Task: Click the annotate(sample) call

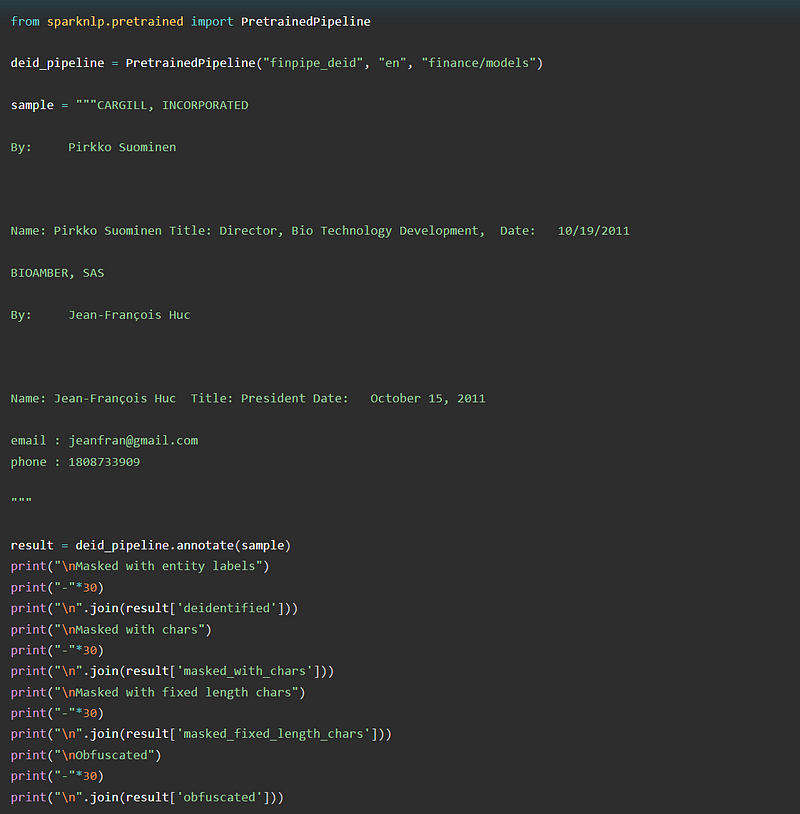Action: click(x=234, y=546)
